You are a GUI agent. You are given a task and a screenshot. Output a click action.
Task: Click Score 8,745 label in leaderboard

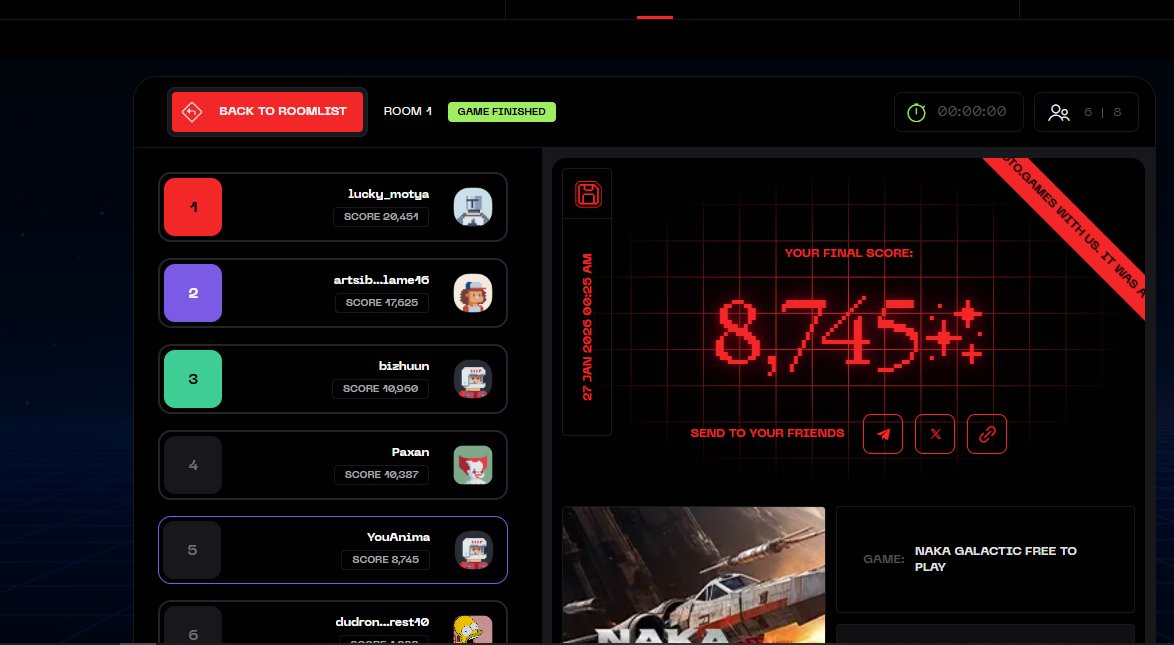386,560
